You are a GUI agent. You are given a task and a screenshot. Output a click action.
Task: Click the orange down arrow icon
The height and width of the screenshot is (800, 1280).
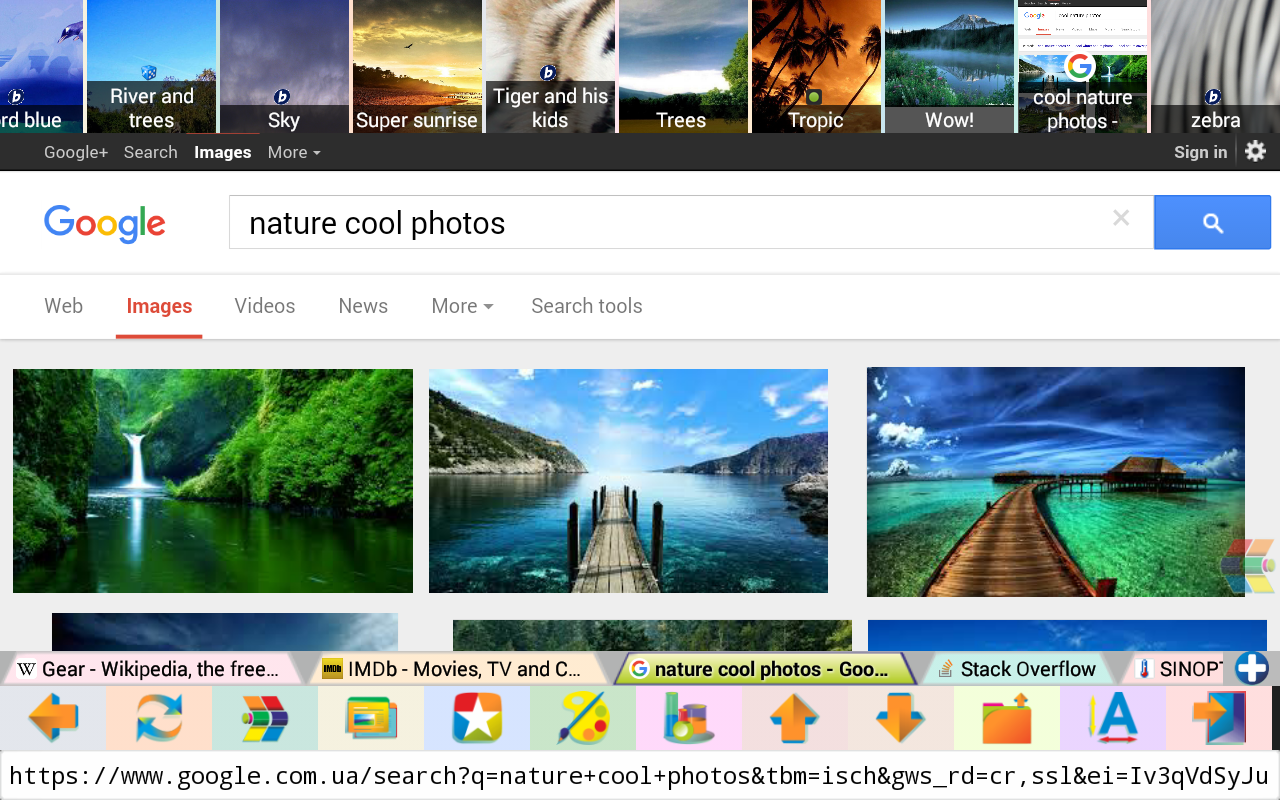coord(900,718)
